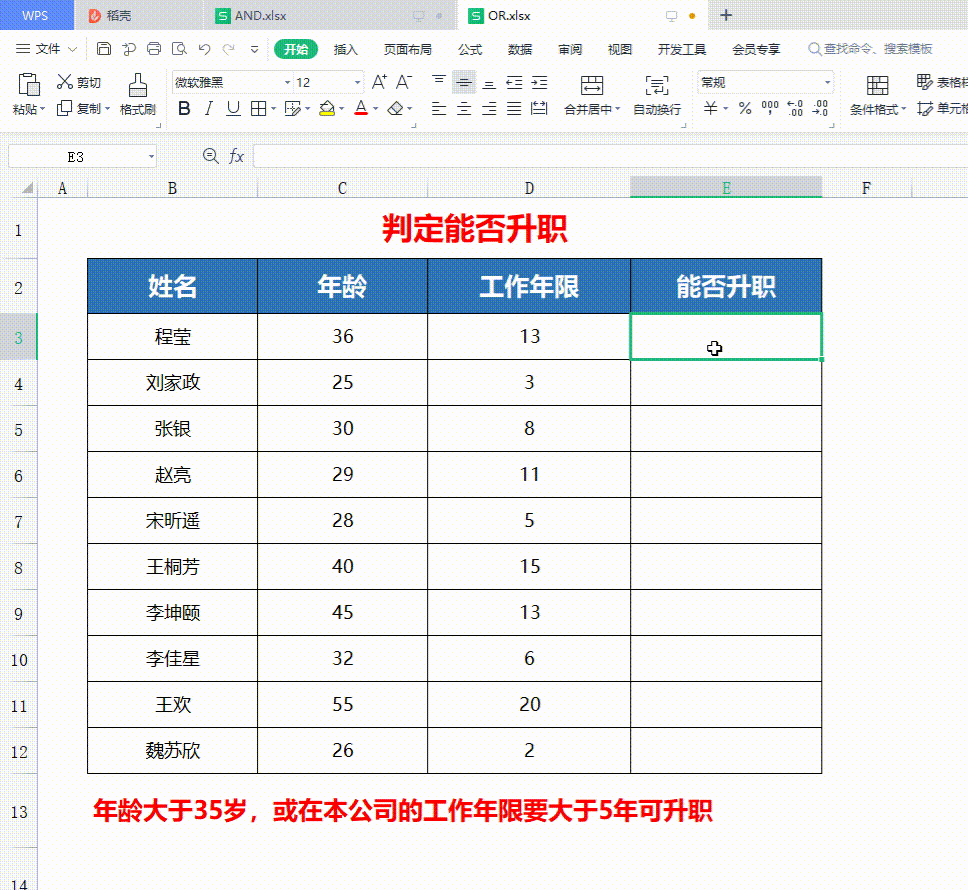Image resolution: width=968 pixels, height=890 pixels.
Task: Click the currency ¥ format icon
Action: click(711, 109)
